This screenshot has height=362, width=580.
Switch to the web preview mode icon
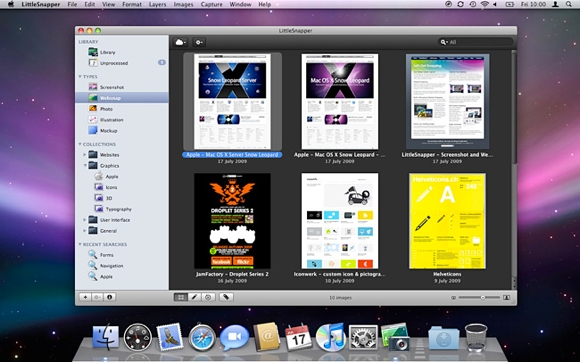pyautogui.click(x=208, y=297)
